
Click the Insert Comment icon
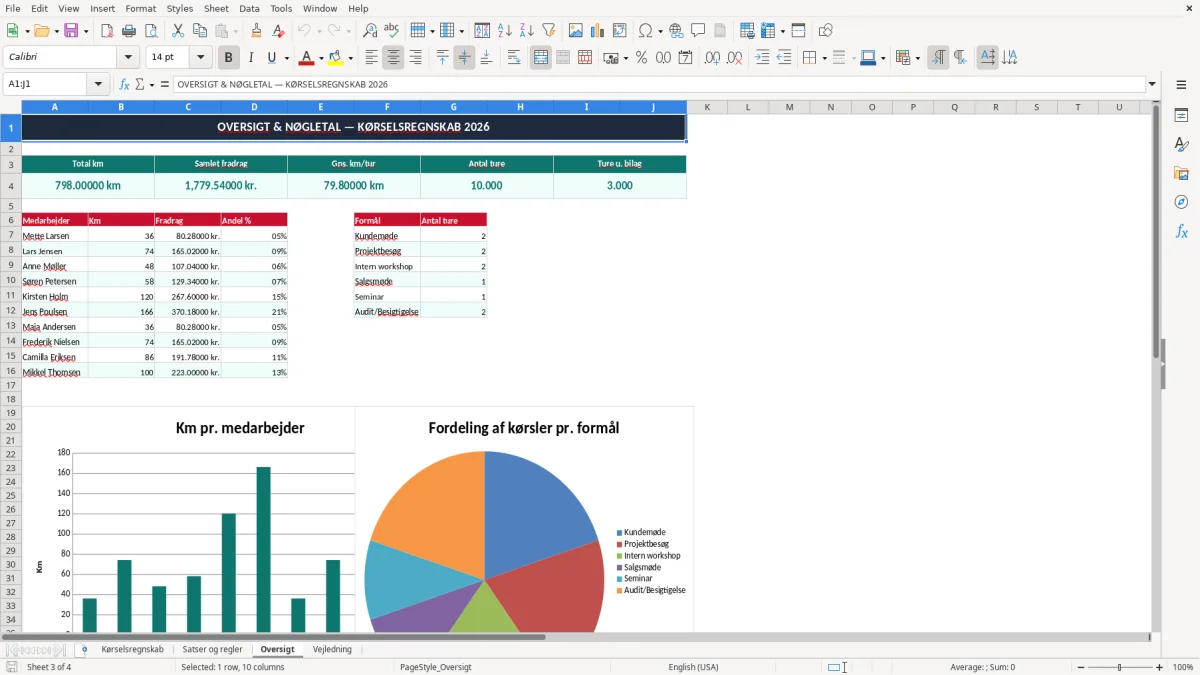698,31
